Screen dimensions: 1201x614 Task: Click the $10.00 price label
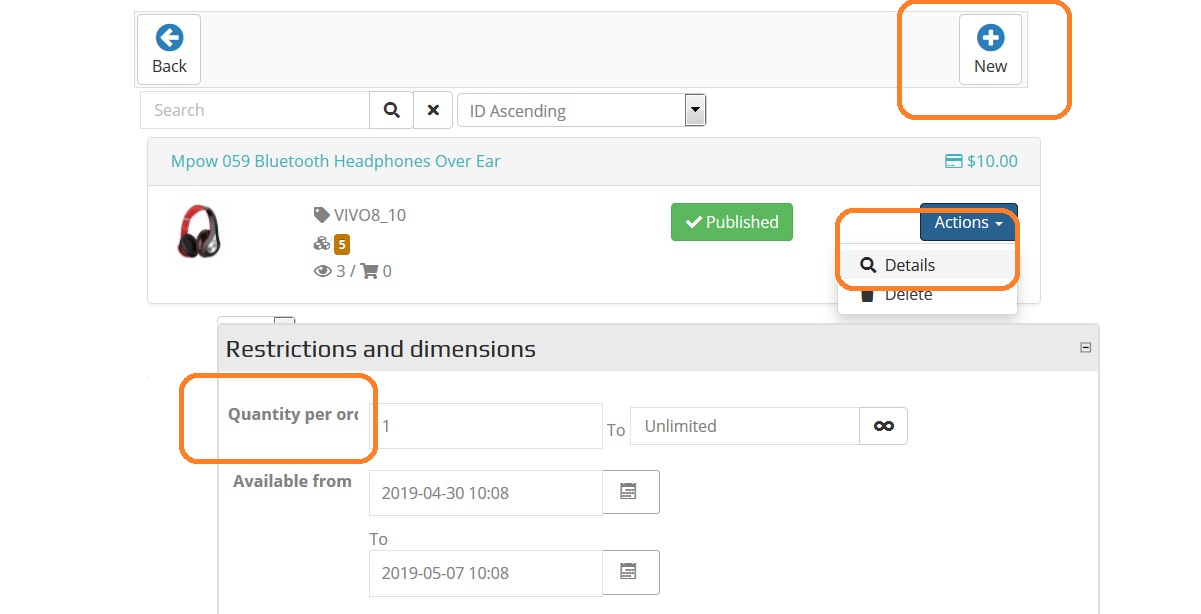point(981,161)
